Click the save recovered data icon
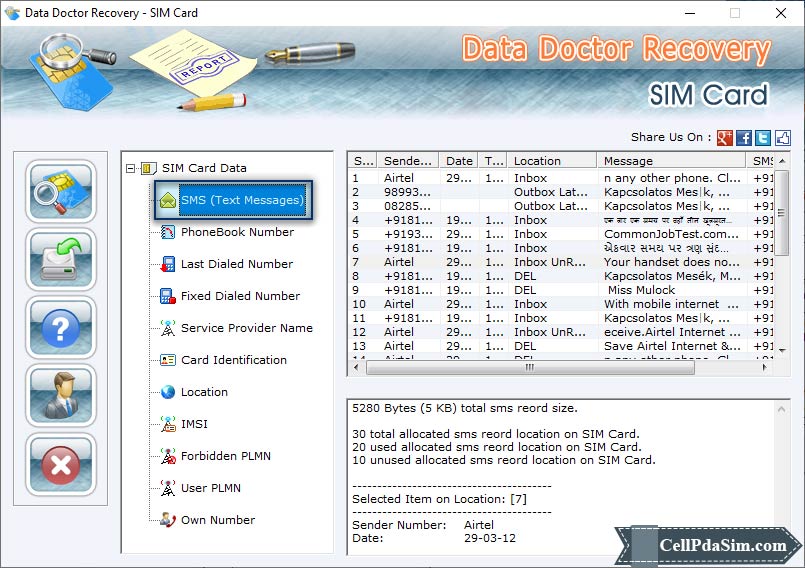The image size is (805, 568). click(x=61, y=259)
